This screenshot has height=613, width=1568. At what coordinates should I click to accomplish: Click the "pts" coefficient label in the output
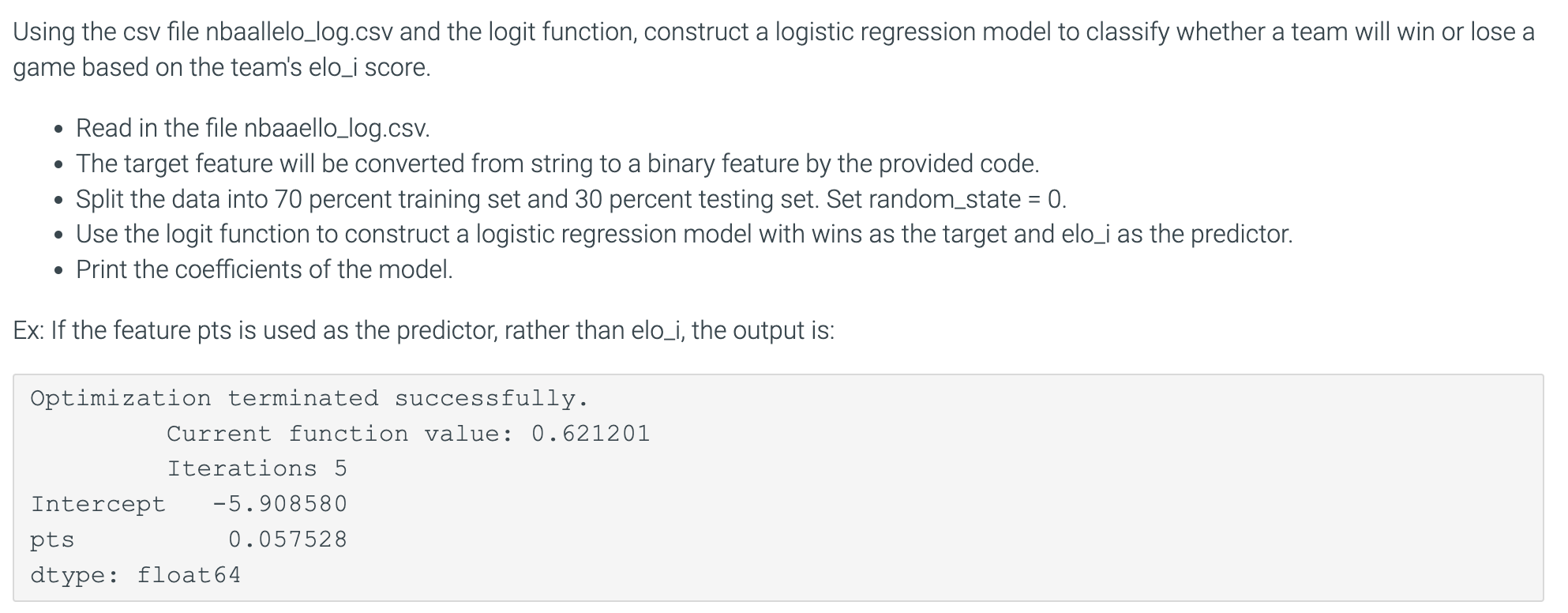[52, 540]
